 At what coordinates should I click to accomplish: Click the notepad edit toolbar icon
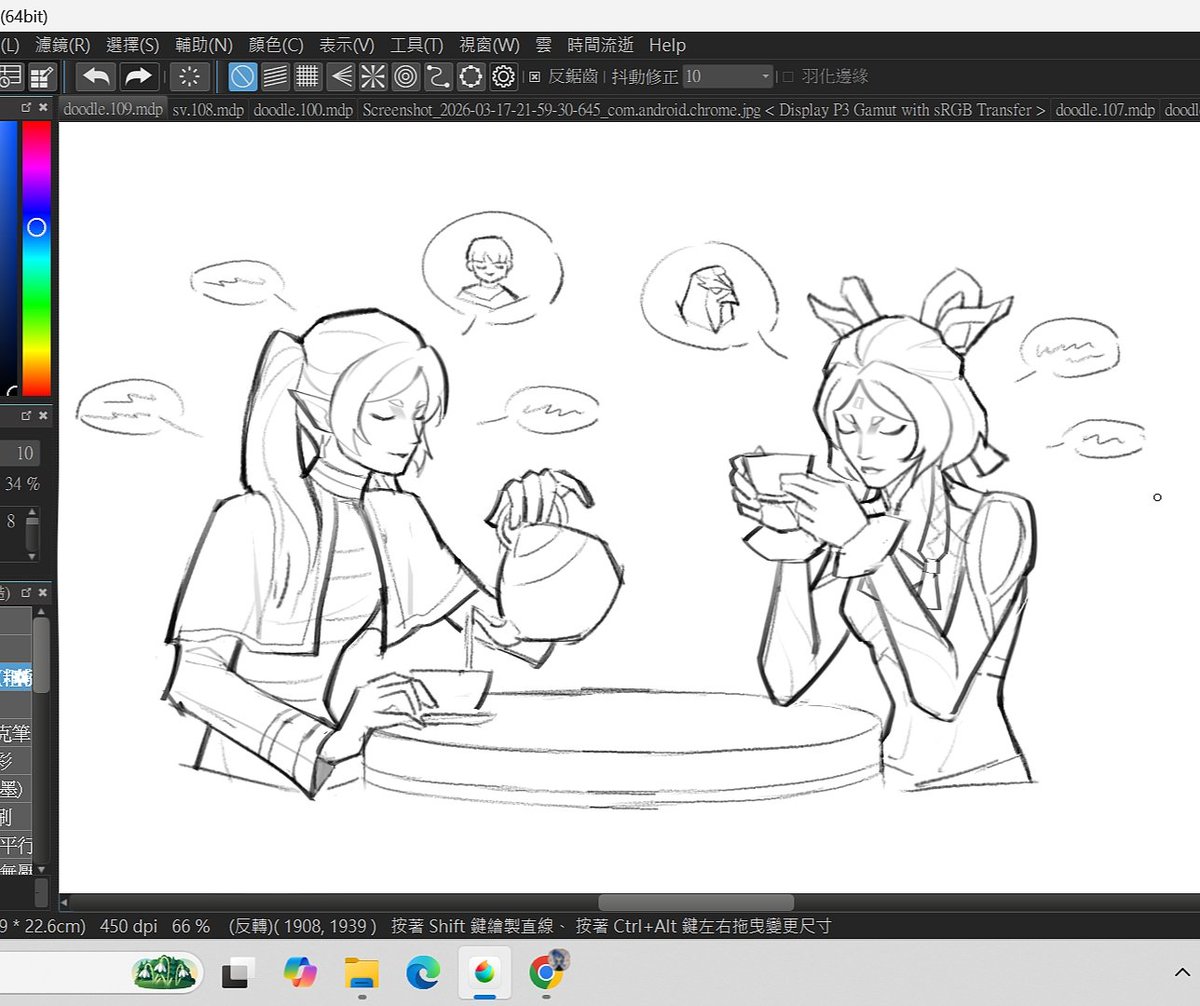coord(42,76)
